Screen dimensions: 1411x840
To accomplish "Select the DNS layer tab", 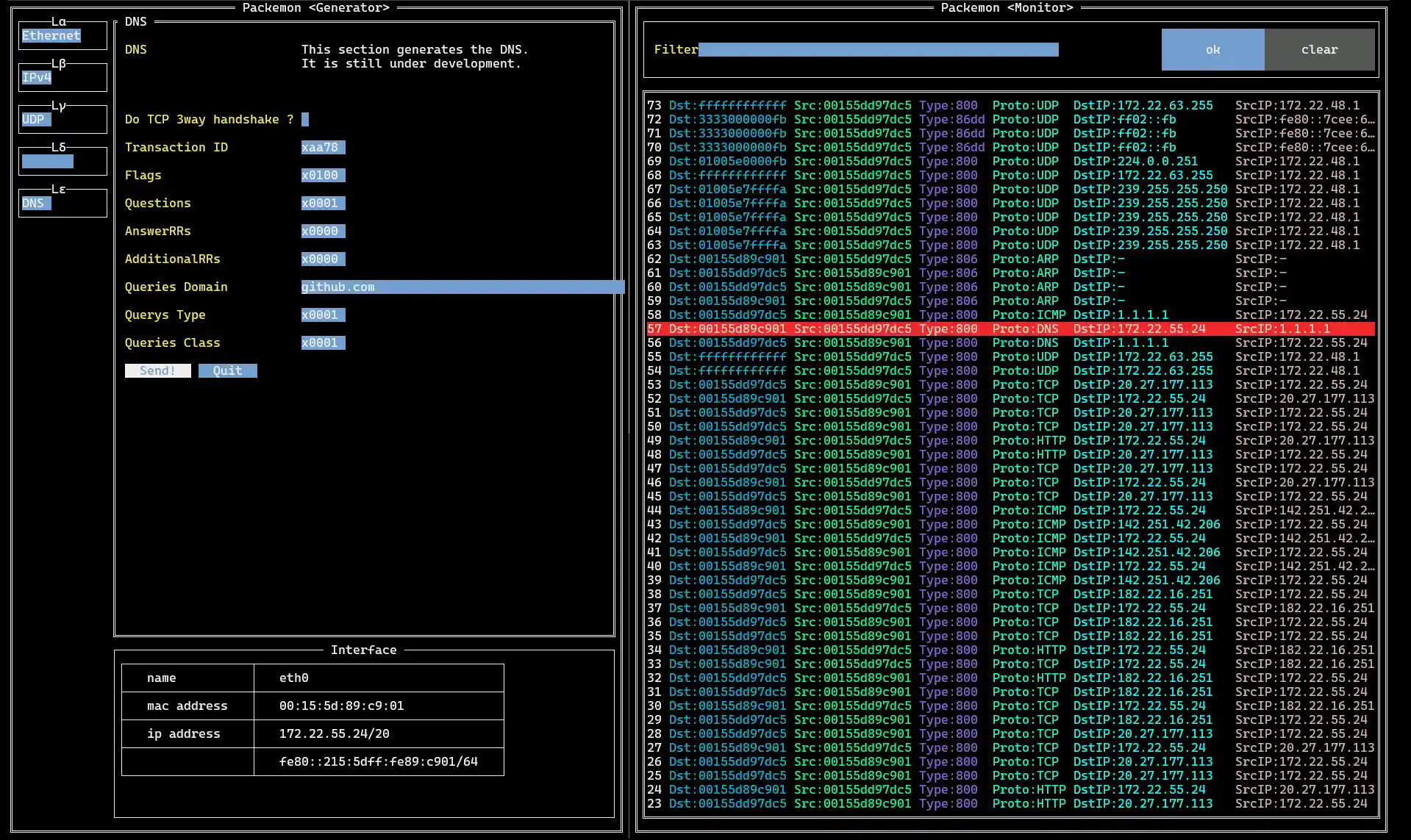I will click(62, 203).
